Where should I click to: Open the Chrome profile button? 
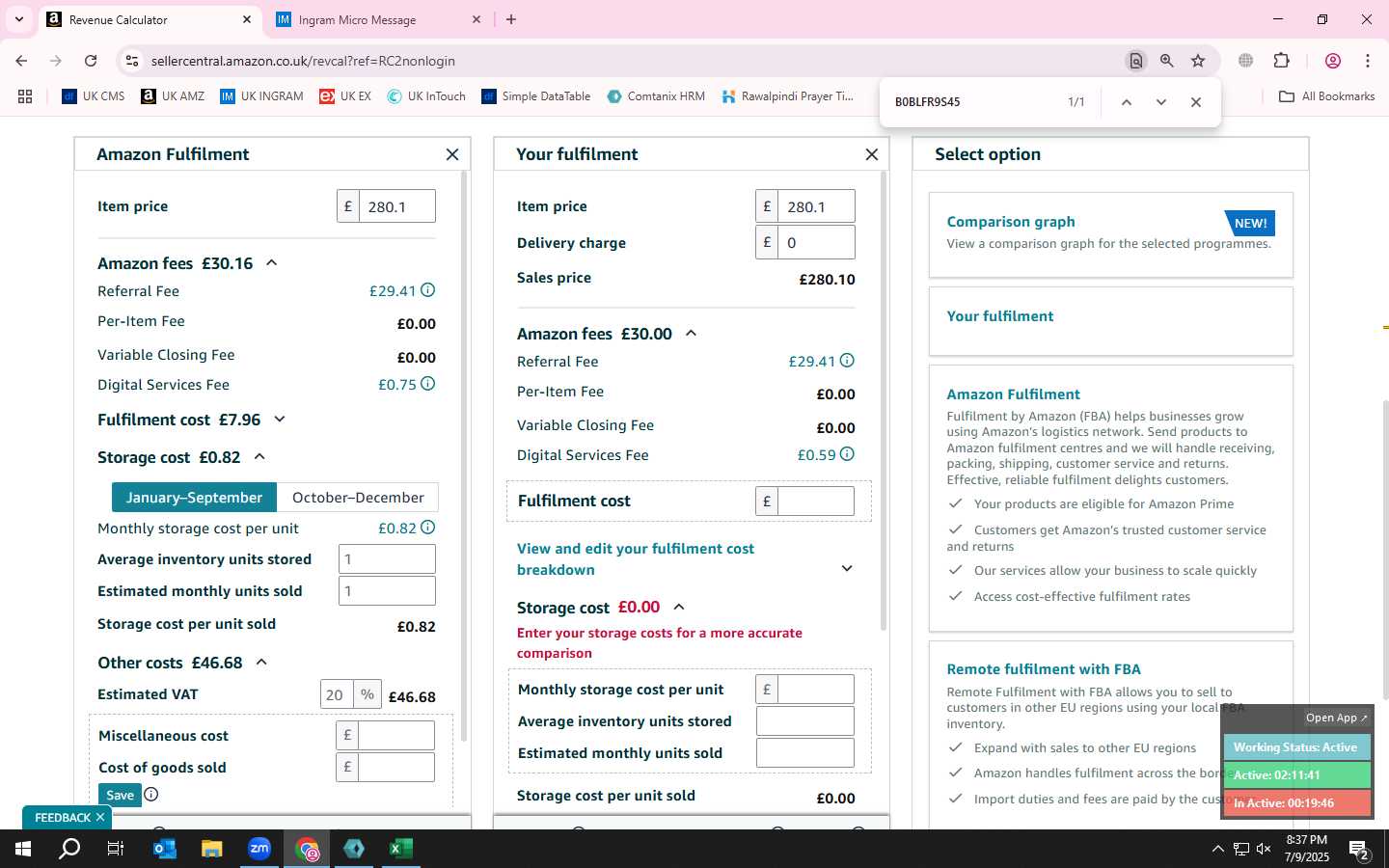1333,61
